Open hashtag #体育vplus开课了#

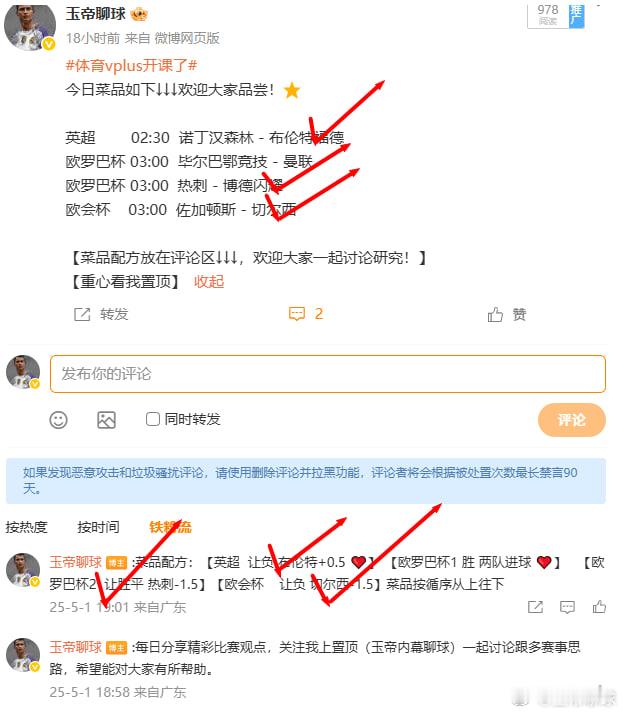tap(131, 66)
